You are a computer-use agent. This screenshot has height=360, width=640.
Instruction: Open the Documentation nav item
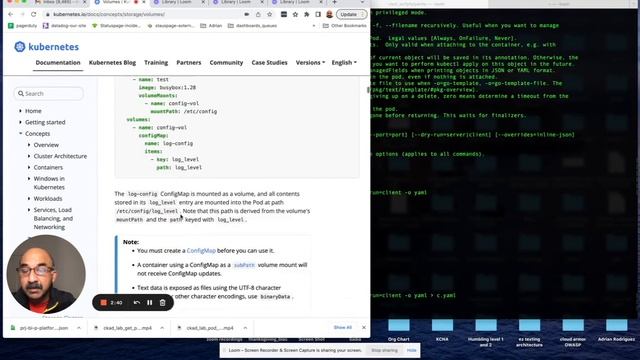[x=58, y=62]
